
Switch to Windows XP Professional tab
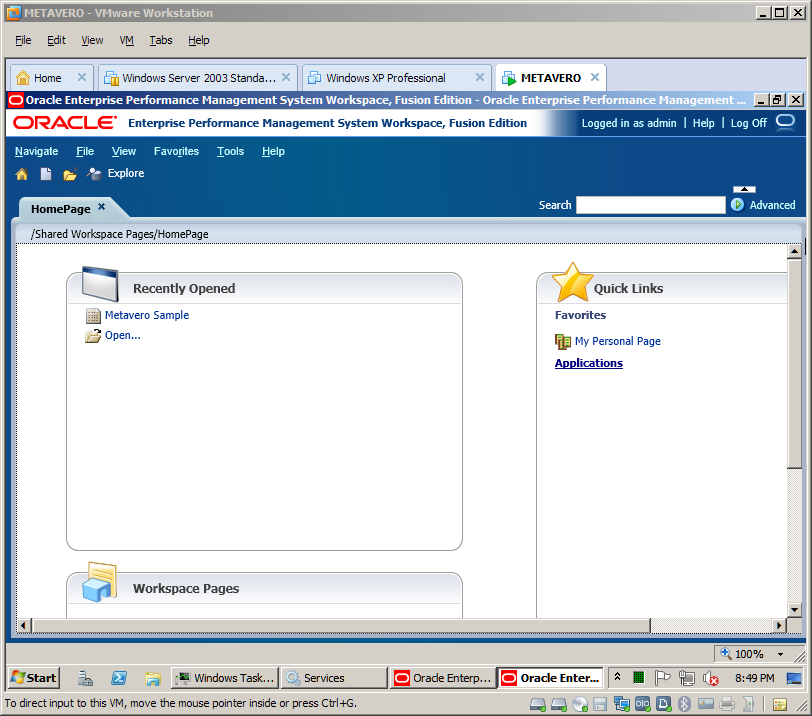point(397,78)
